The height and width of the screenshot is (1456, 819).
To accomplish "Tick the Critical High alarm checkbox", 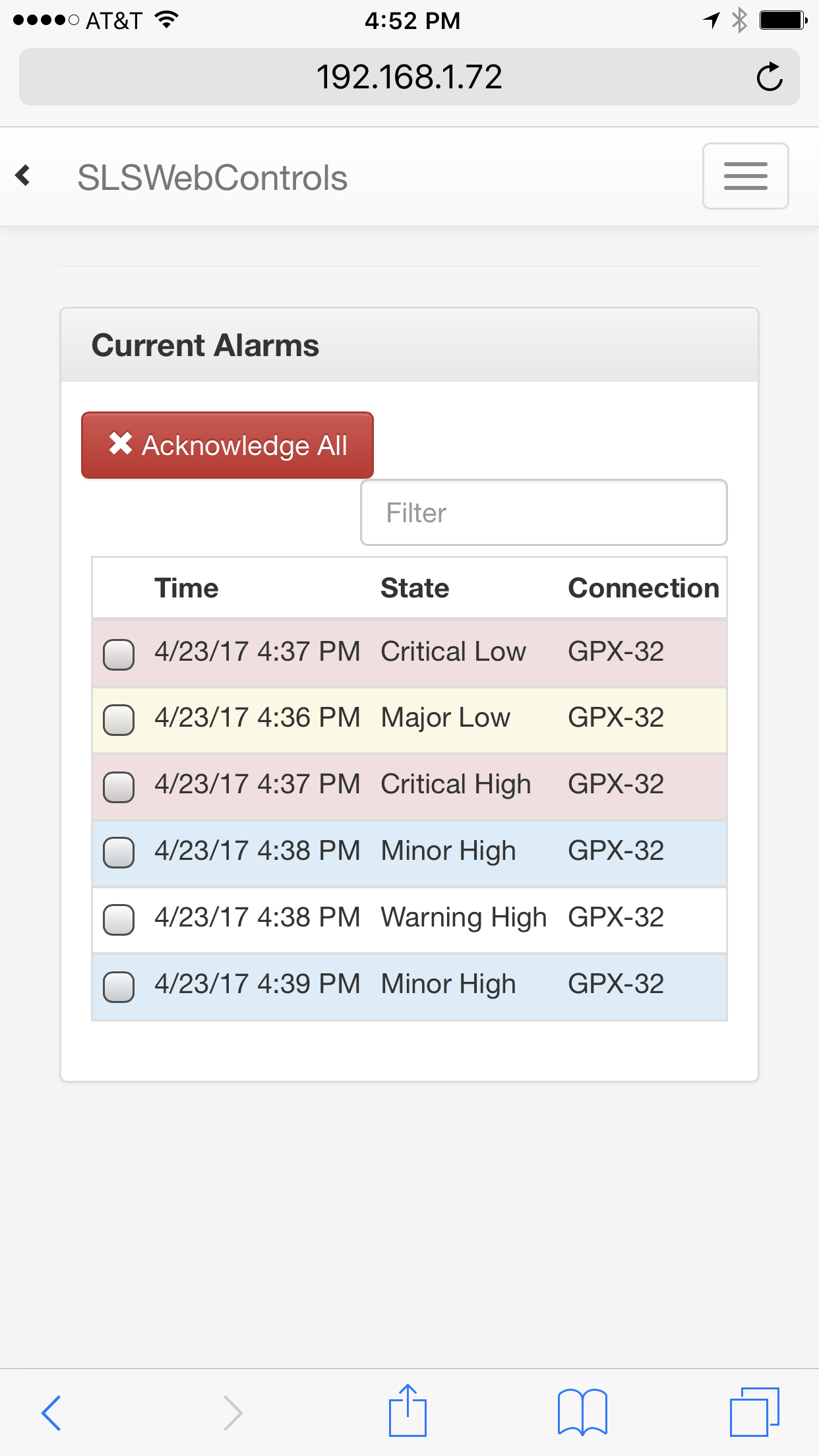I will coord(119,787).
